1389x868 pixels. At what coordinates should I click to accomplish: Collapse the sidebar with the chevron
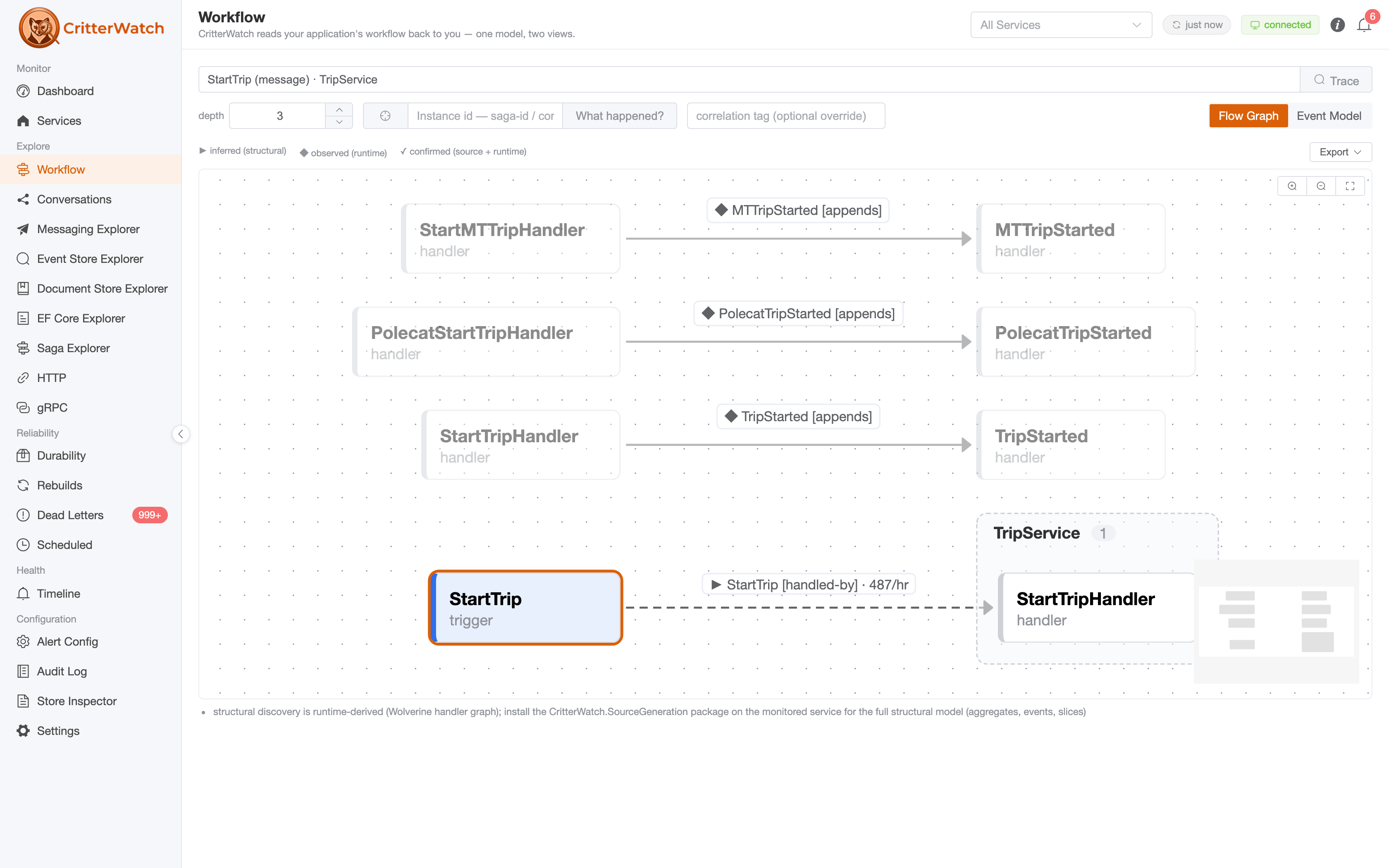coord(181,434)
